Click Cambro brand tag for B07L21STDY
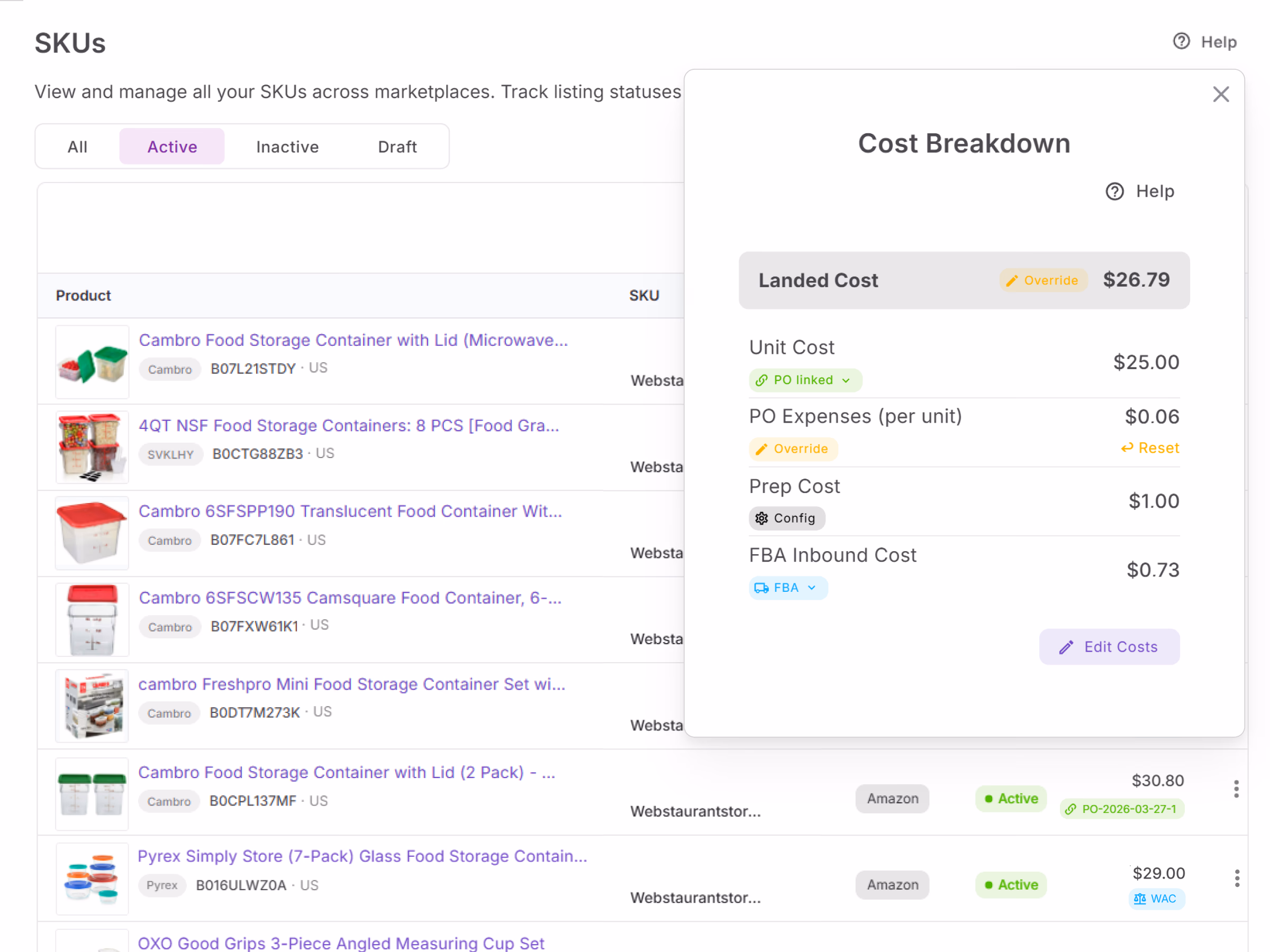 [170, 369]
